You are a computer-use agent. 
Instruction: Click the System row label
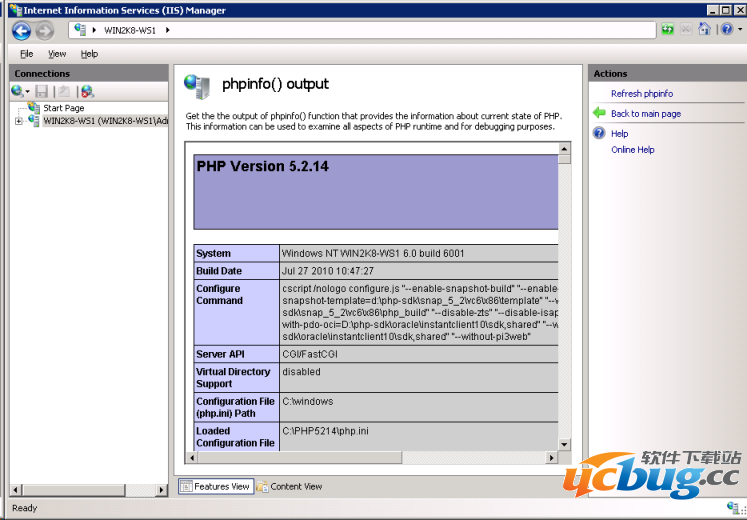click(213, 253)
